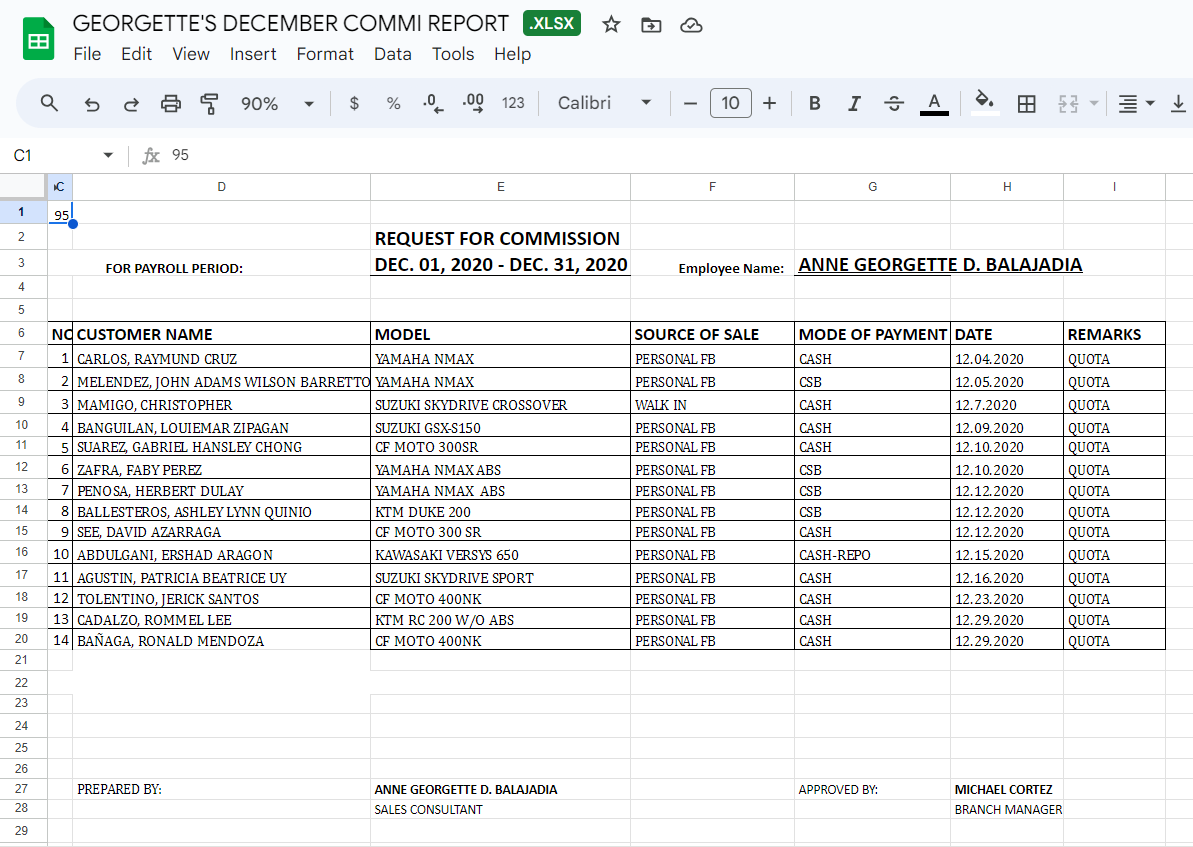Click the select all corner box

coord(23,187)
